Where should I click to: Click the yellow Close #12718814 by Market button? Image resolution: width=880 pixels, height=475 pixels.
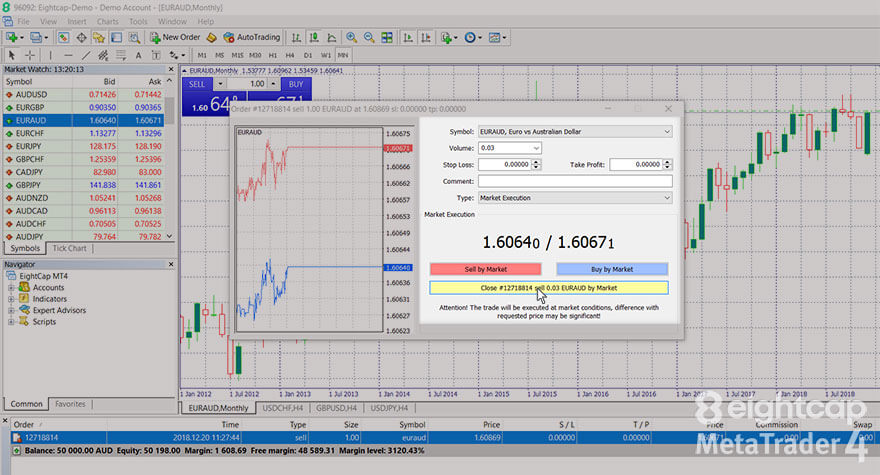(x=549, y=288)
